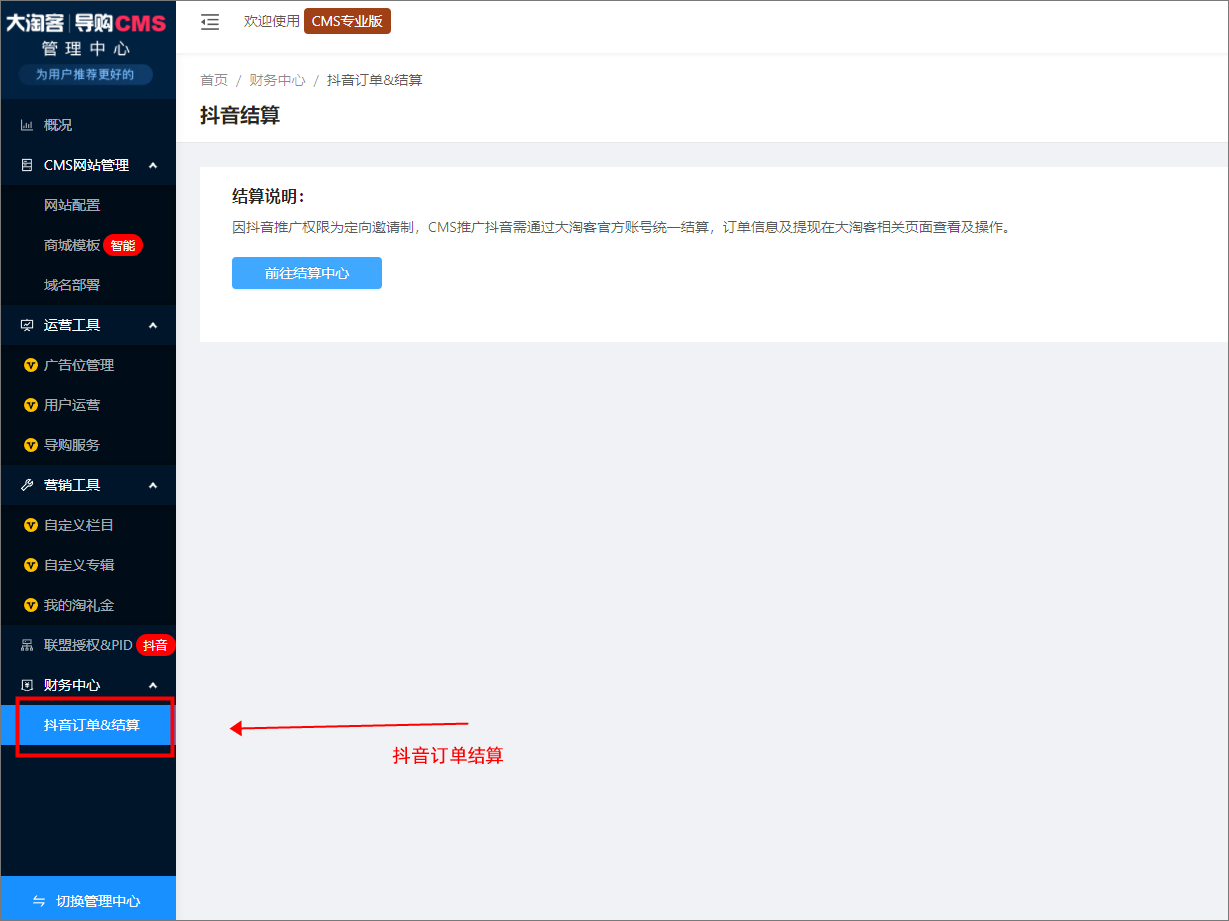Click the 营销工具 wrench icon
Image resolution: width=1229 pixels, height=921 pixels.
[27, 485]
